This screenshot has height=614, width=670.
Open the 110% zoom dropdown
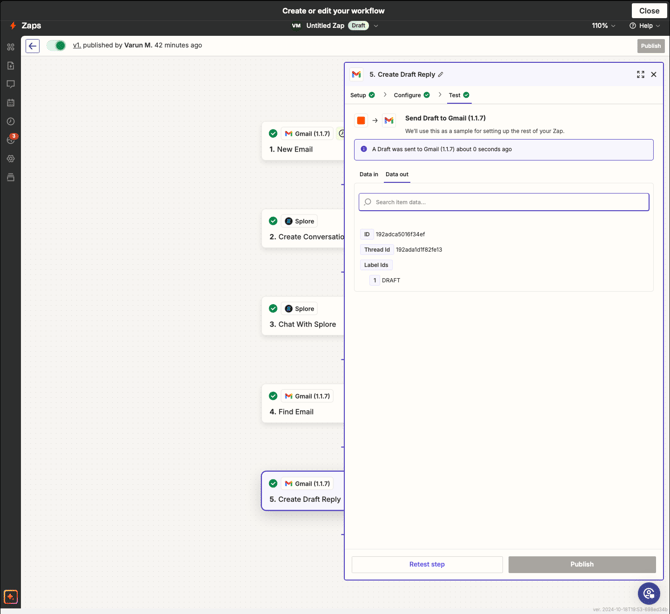(603, 26)
